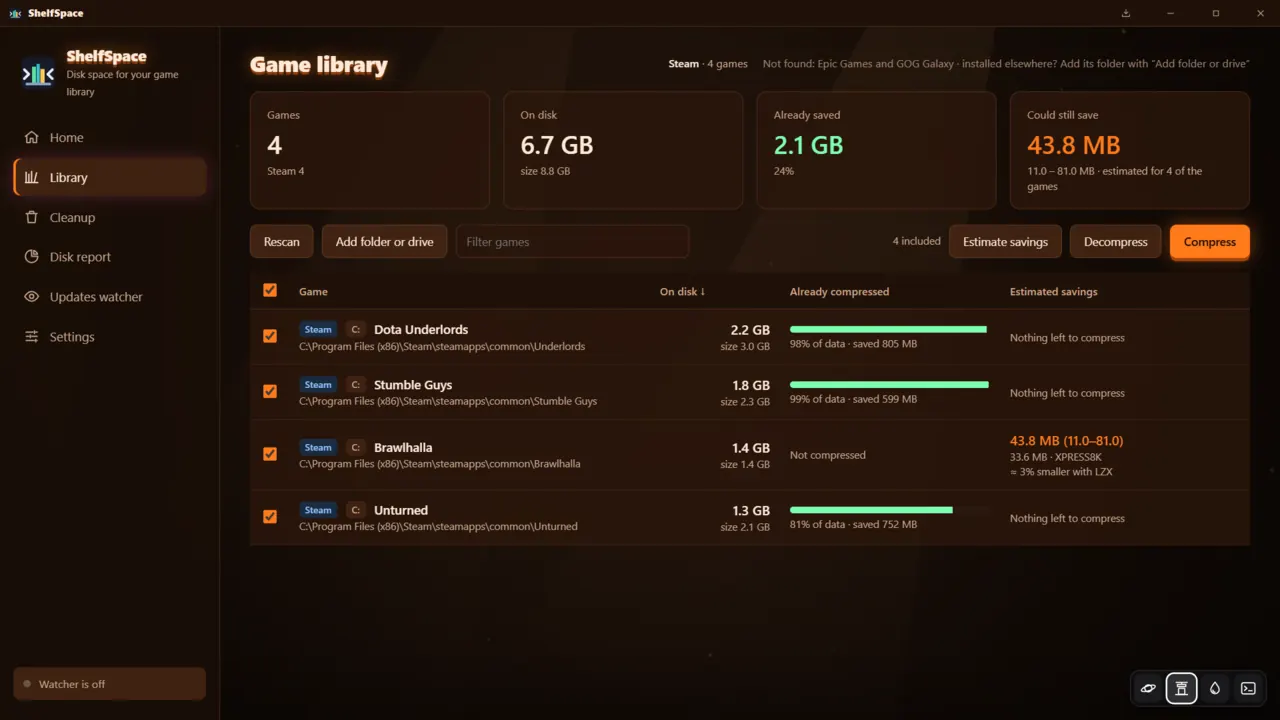Pick the terminal theme icon
Screen dimensions: 1280x720
coord(1248,688)
